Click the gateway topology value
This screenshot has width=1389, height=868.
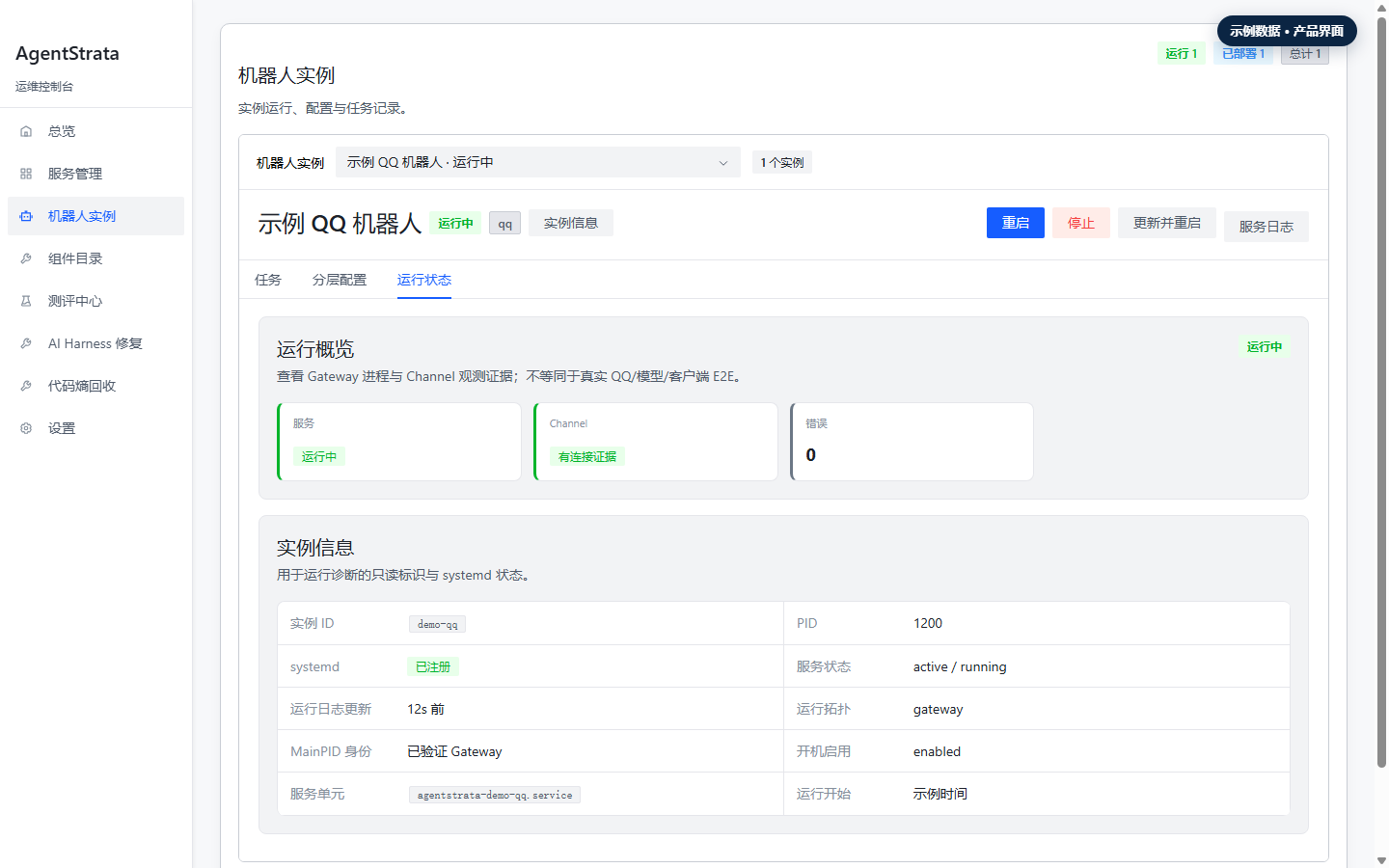coord(939,709)
